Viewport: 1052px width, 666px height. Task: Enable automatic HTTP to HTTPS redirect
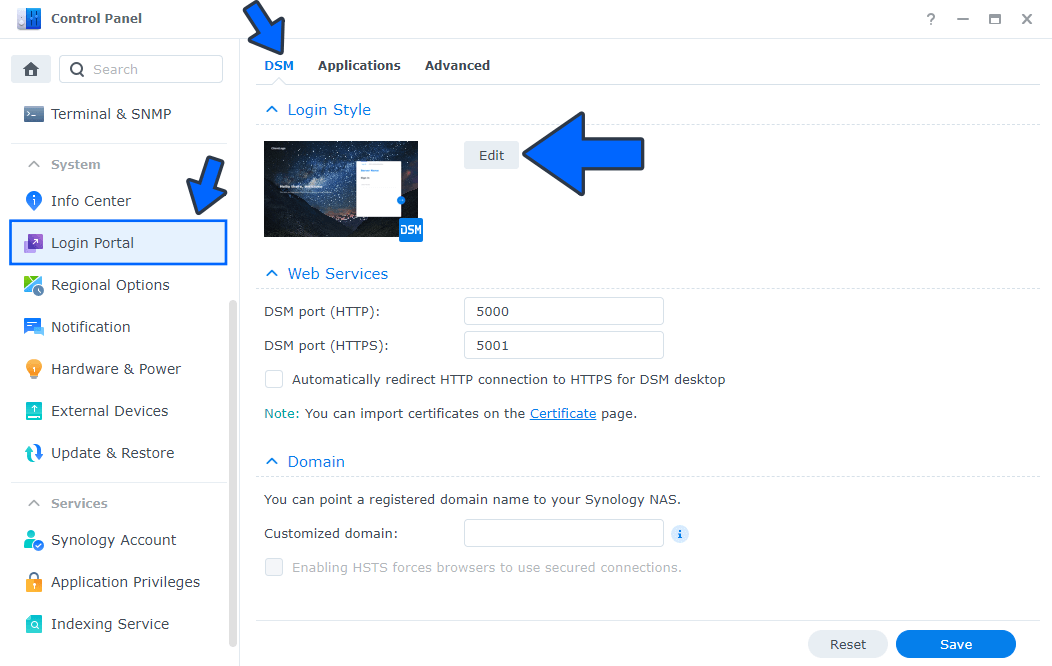(x=274, y=379)
